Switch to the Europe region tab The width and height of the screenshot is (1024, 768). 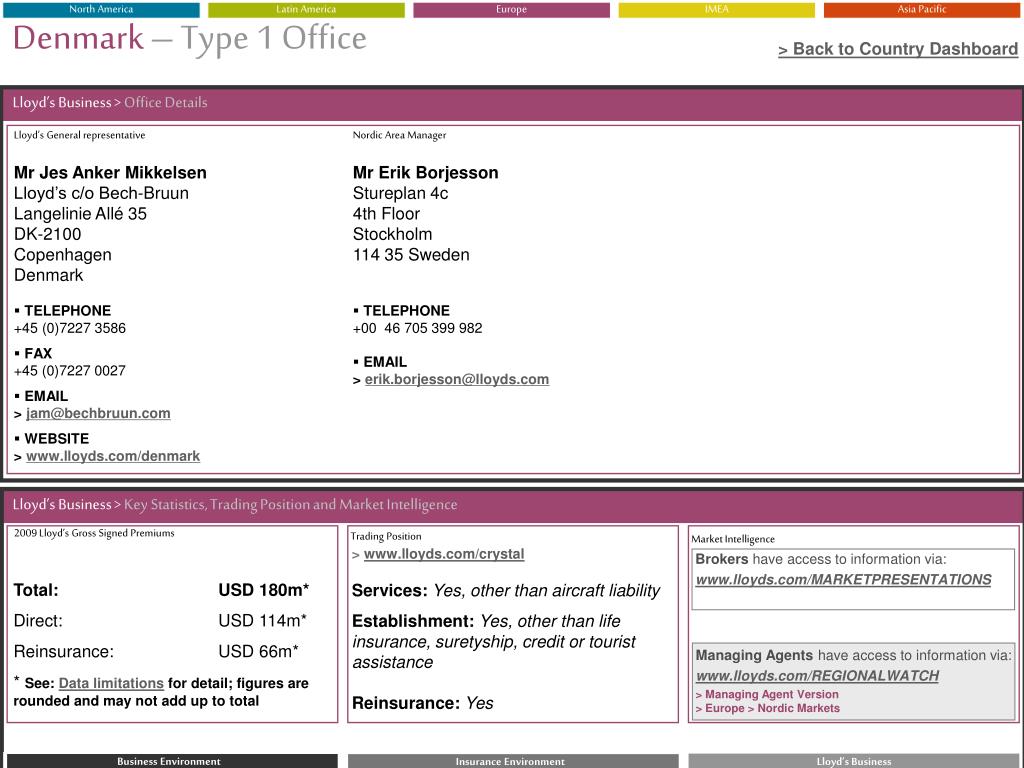tap(511, 10)
